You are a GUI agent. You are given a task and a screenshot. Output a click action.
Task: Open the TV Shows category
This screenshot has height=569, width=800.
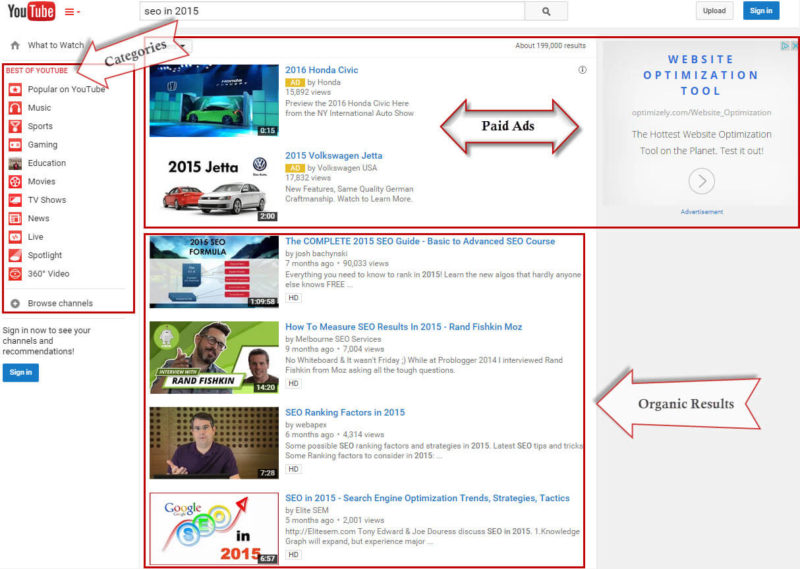pyautogui.click(x=47, y=200)
